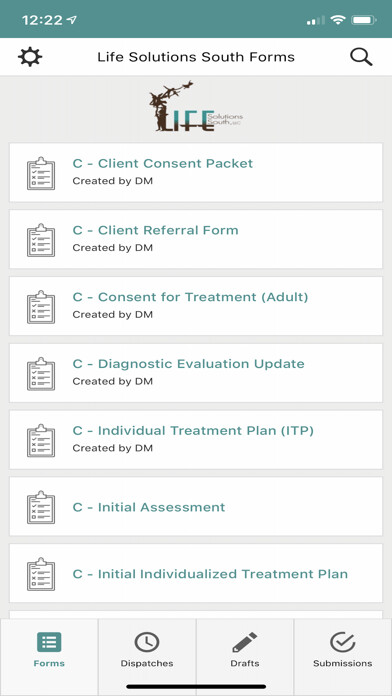Image resolution: width=392 pixels, height=696 pixels.
Task: Tap clipboard icon beside Initial Individualized Treatment Plan
Action: (x=41, y=574)
